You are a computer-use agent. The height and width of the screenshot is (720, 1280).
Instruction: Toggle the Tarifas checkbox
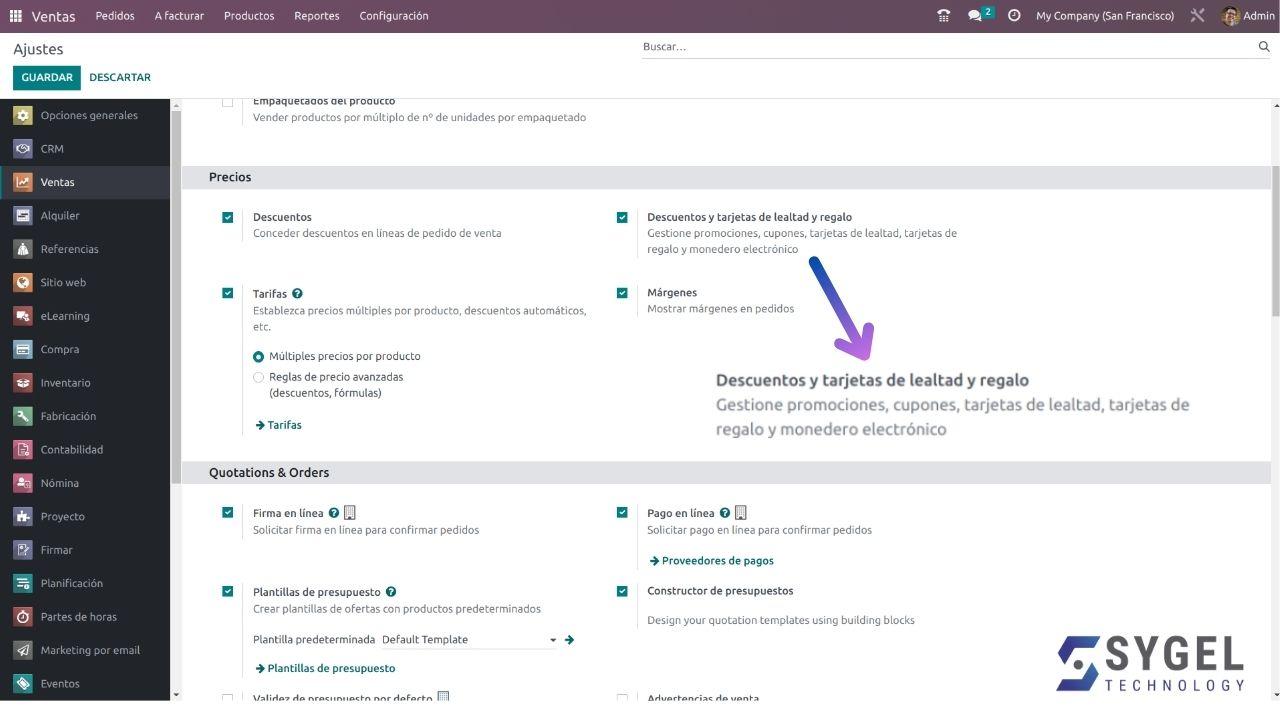coord(228,293)
